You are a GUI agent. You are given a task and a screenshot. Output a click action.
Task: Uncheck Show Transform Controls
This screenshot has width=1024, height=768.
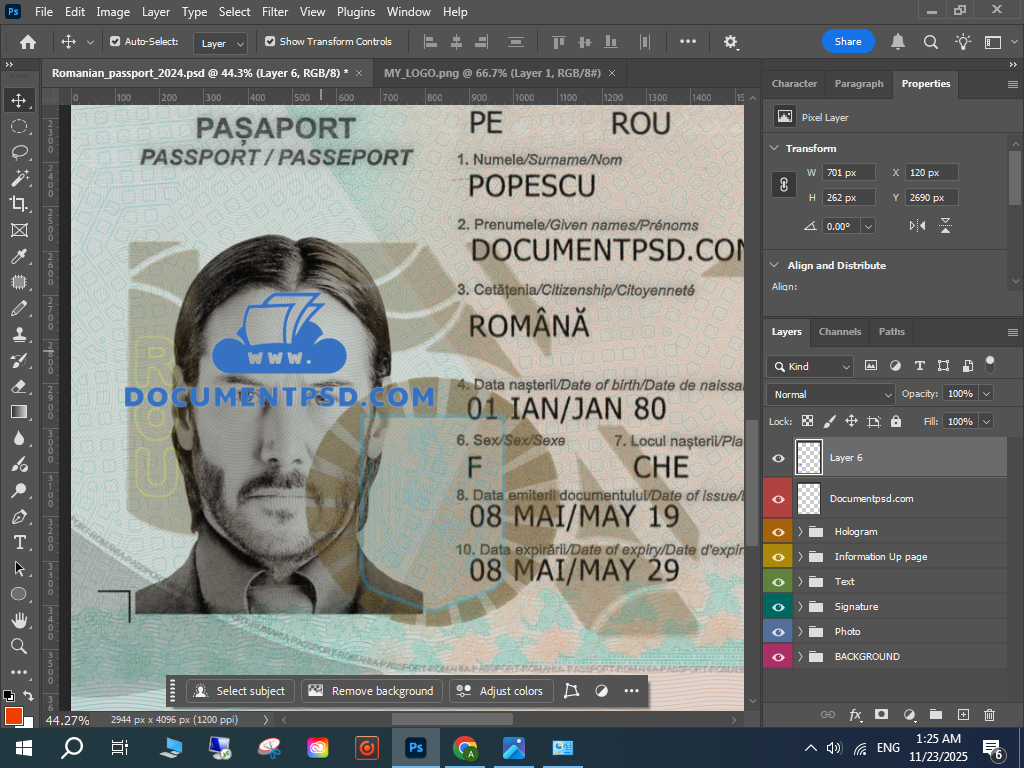tap(270, 42)
